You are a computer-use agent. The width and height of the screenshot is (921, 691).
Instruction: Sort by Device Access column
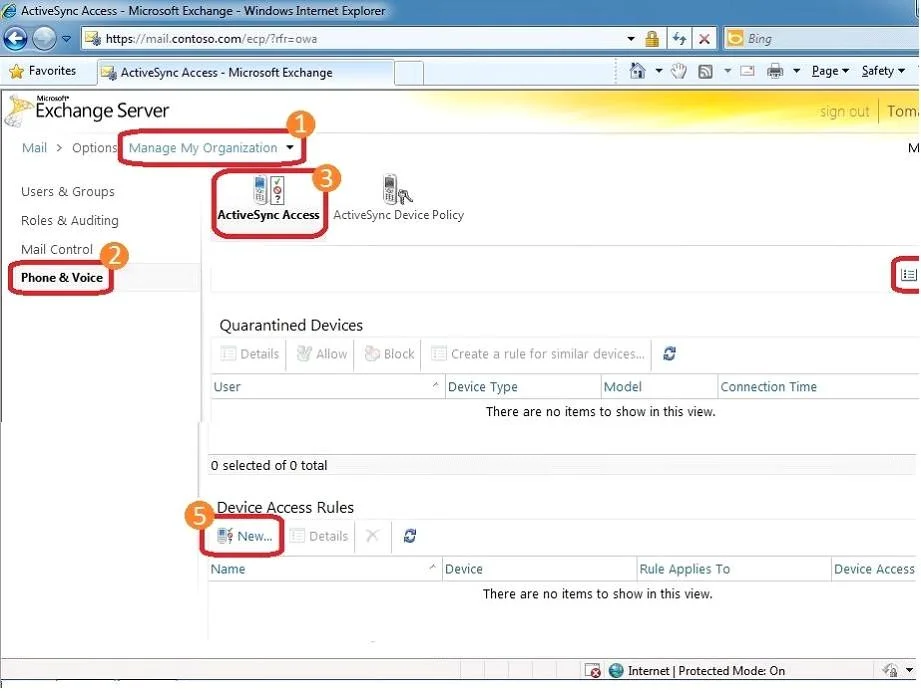[875, 569]
